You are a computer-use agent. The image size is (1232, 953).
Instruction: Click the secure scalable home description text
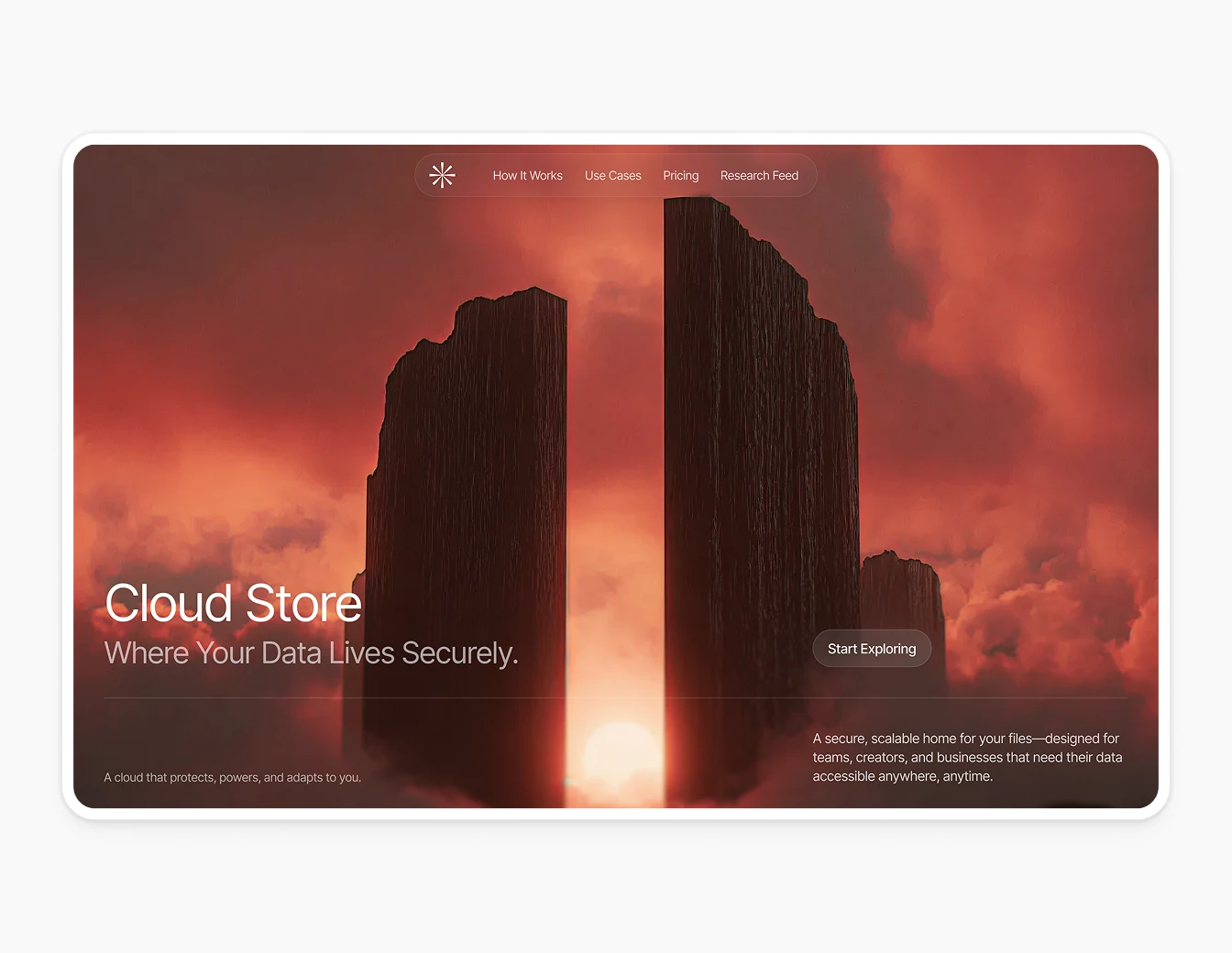point(967,757)
